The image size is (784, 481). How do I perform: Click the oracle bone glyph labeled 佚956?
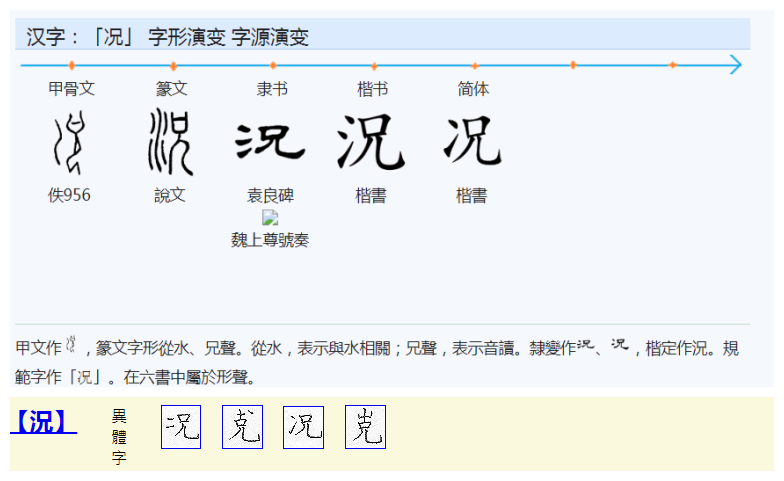click(69, 143)
